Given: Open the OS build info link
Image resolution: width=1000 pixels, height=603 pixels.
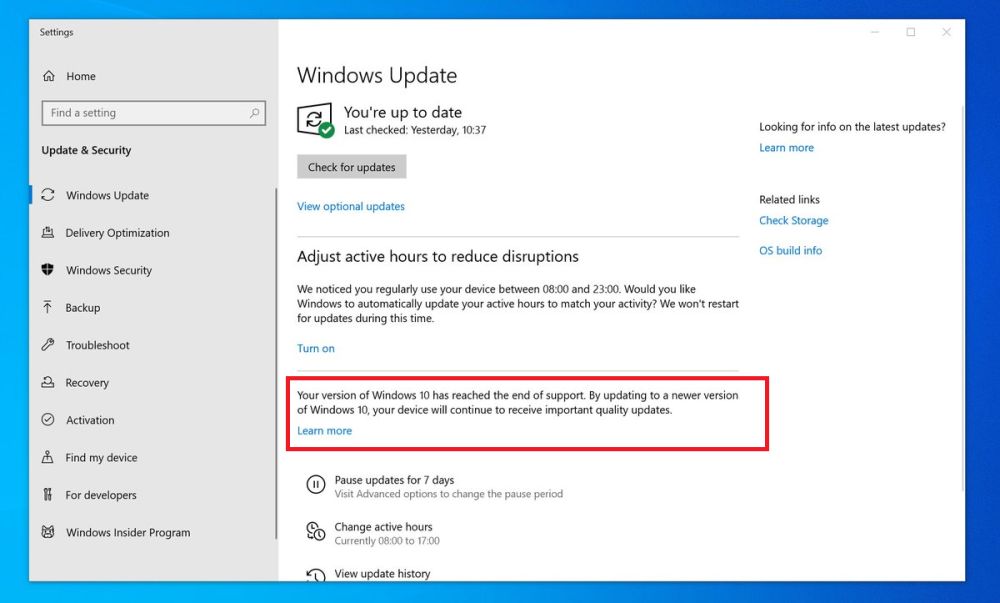Looking at the screenshot, I should click(790, 251).
